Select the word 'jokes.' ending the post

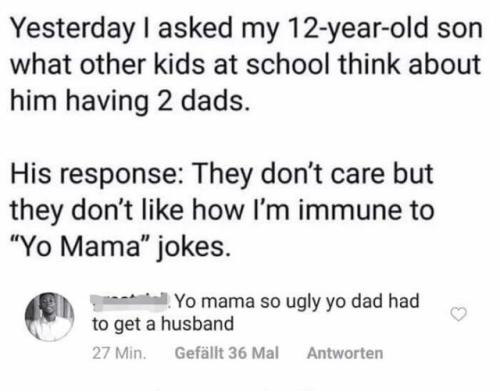193,248
